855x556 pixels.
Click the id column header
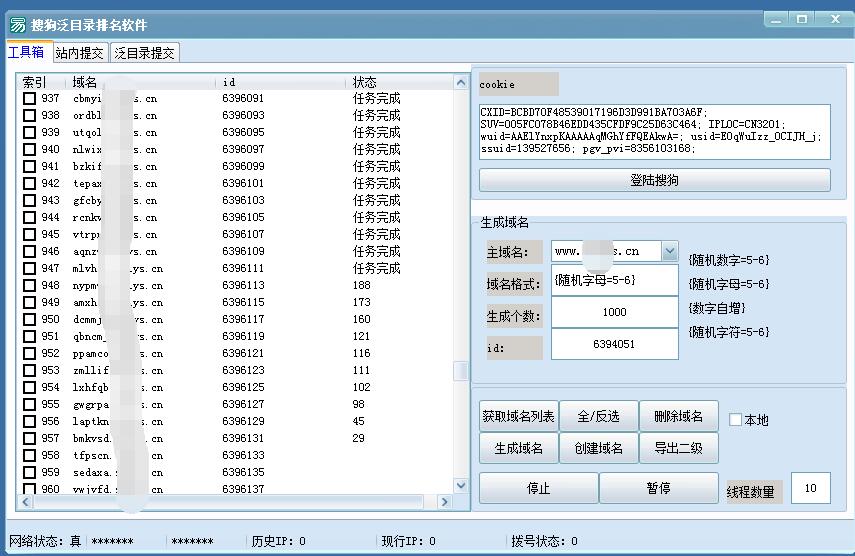coord(281,82)
